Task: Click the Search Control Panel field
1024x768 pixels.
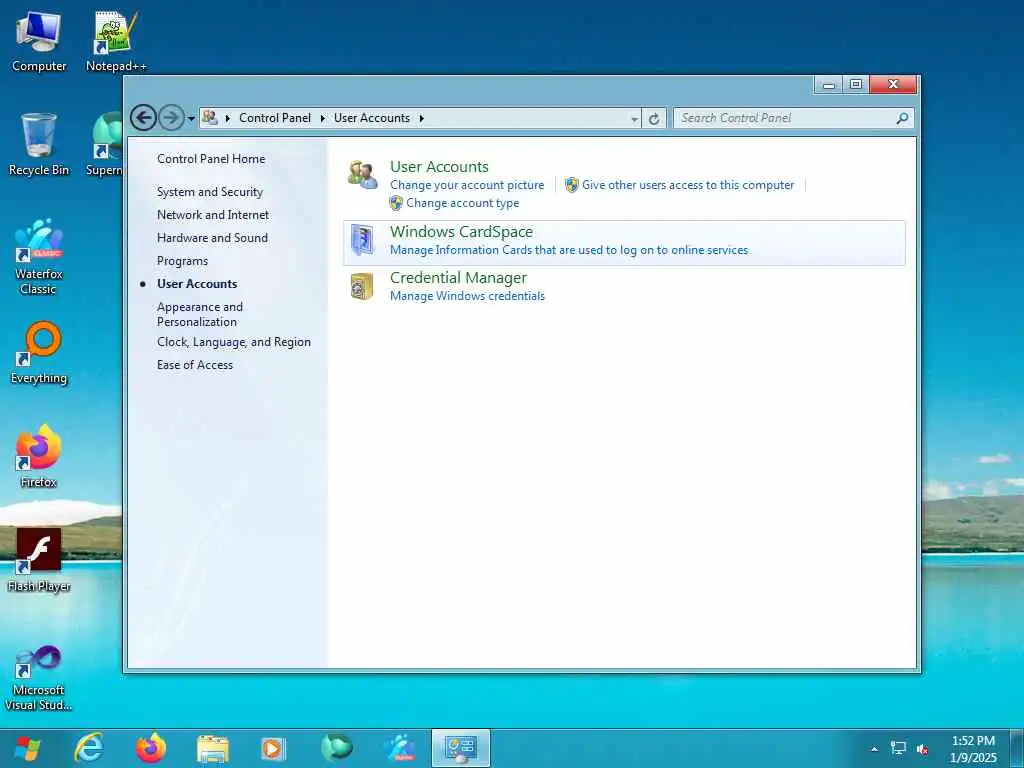Action: point(785,118)
